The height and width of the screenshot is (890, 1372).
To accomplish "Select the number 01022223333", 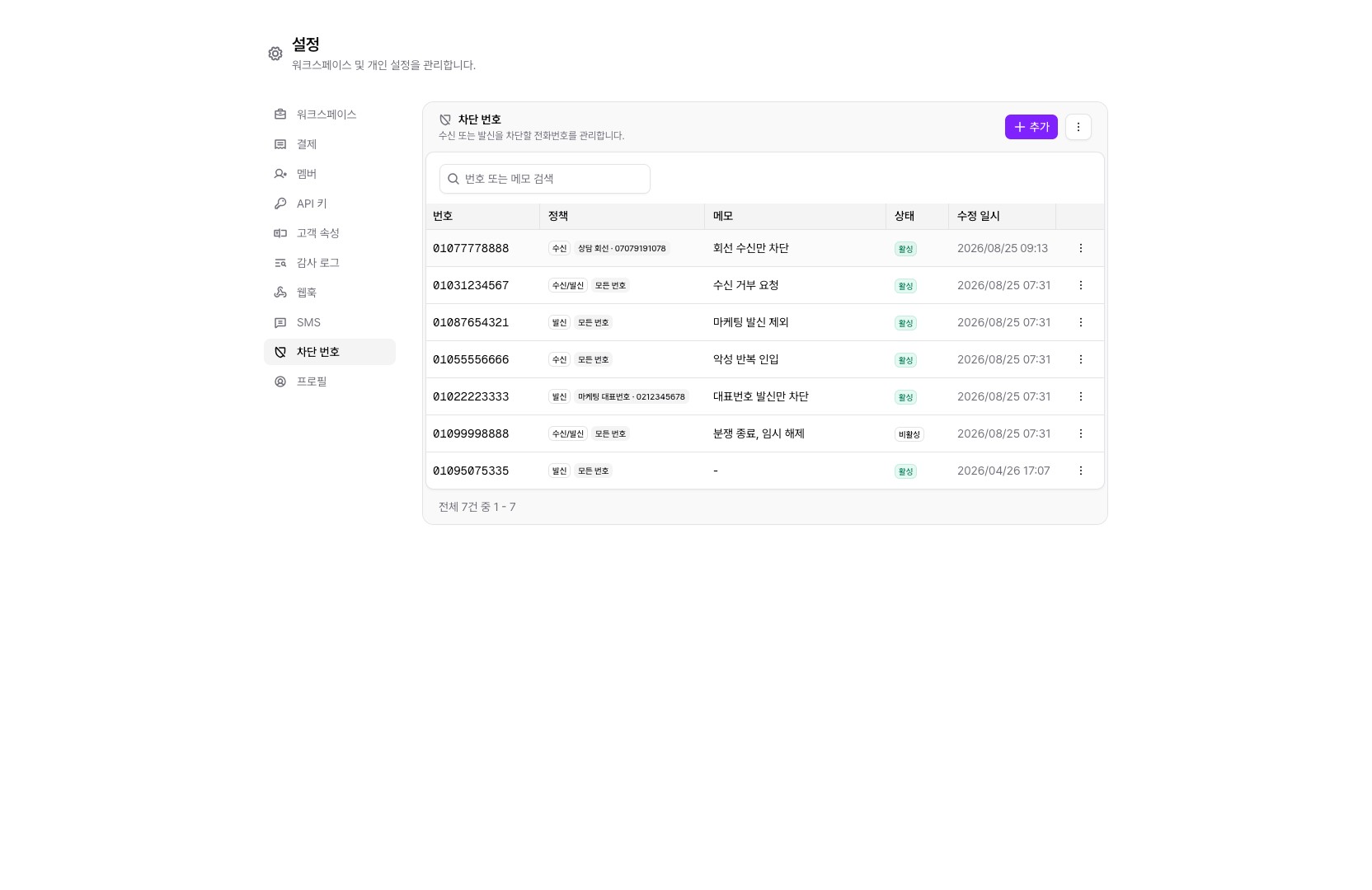I will coord(471,396).
